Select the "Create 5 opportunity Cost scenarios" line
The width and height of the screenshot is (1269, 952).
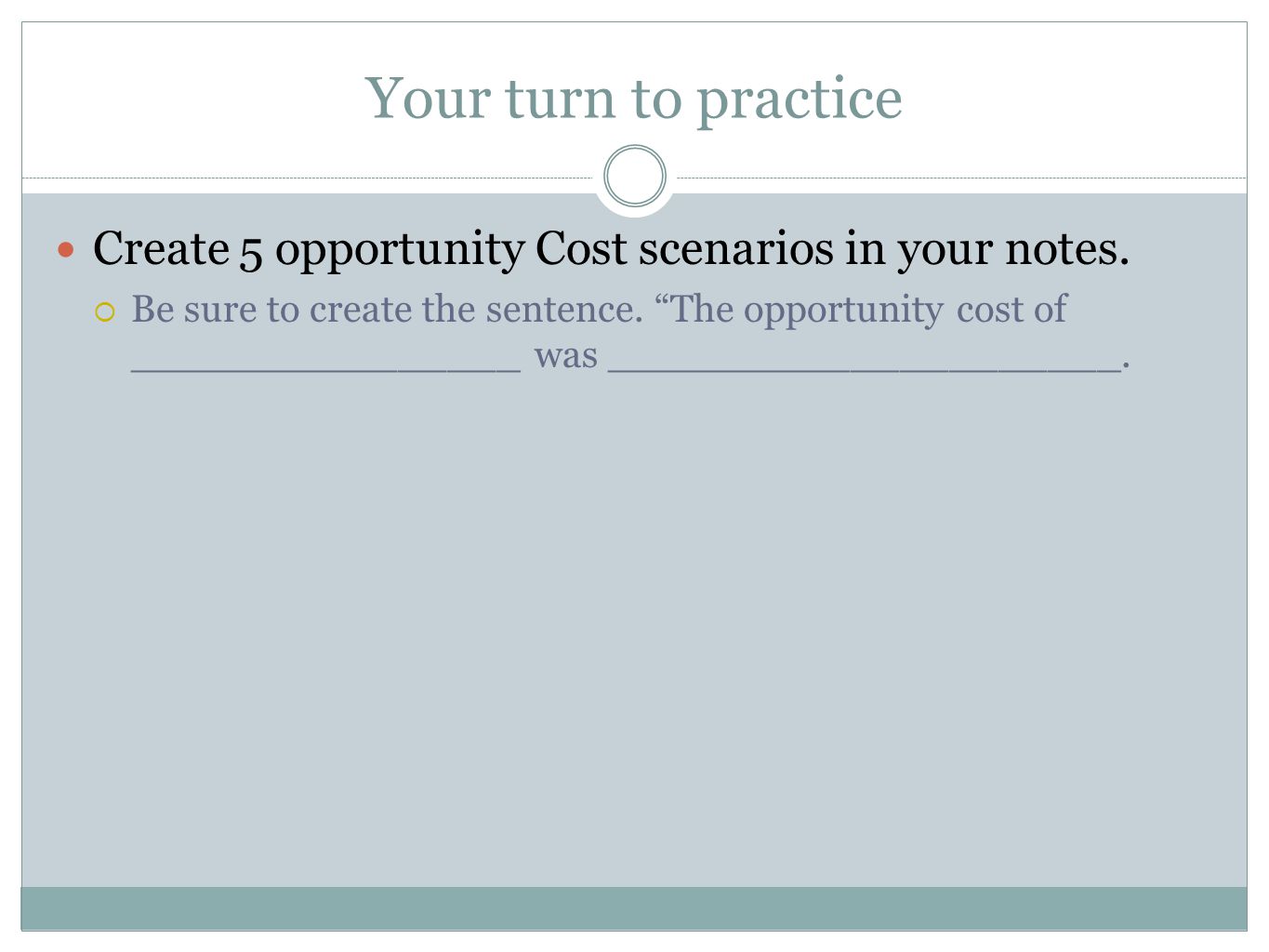(611, 249)
